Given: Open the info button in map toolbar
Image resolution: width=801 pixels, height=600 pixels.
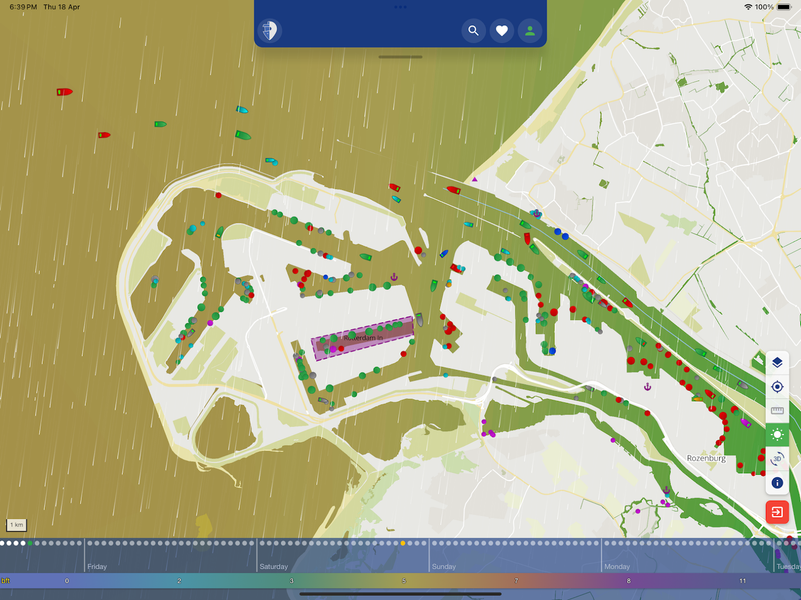Looking at the screenshot, I should pos(777,483).
